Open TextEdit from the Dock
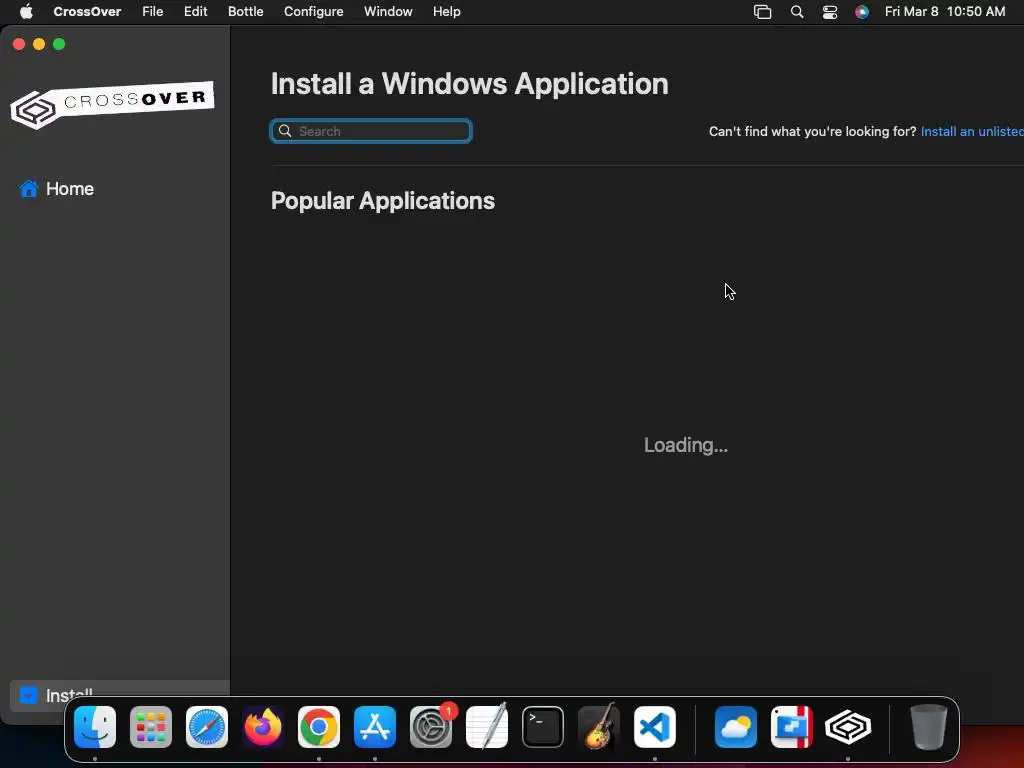This screenshot has height=768, width=1024. (x=487, y=727)
